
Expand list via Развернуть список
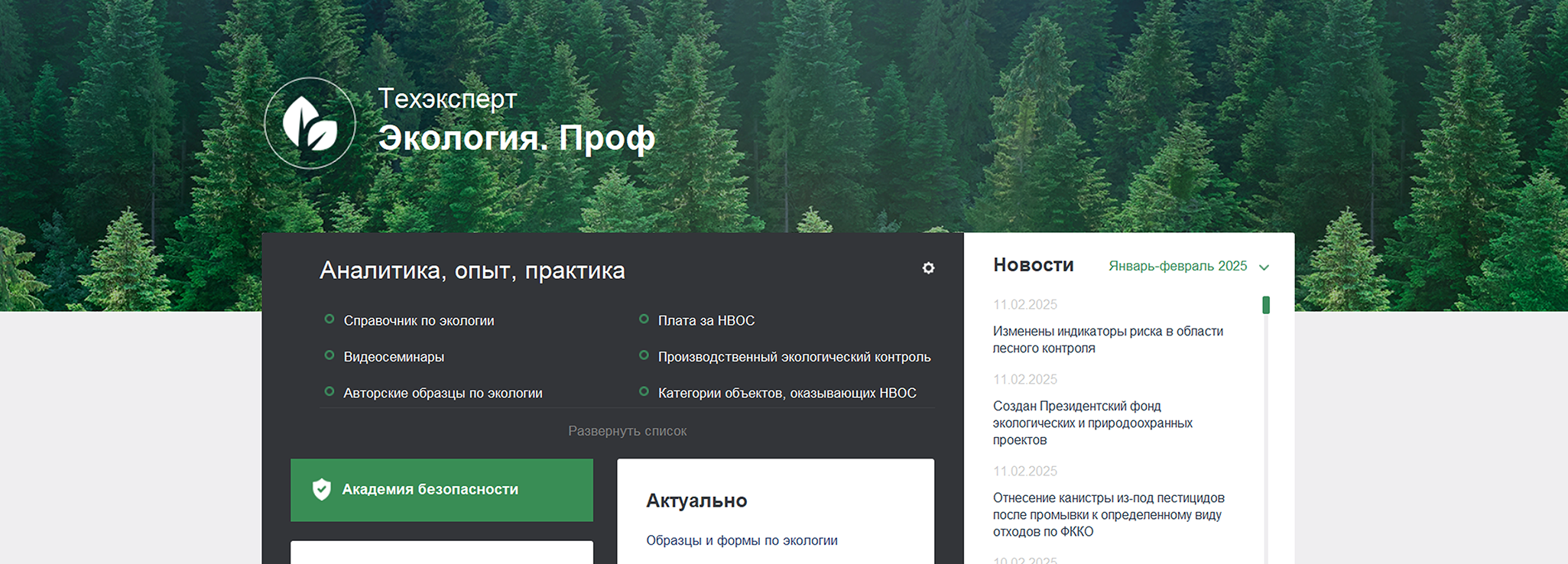click(x=627, y=431)
